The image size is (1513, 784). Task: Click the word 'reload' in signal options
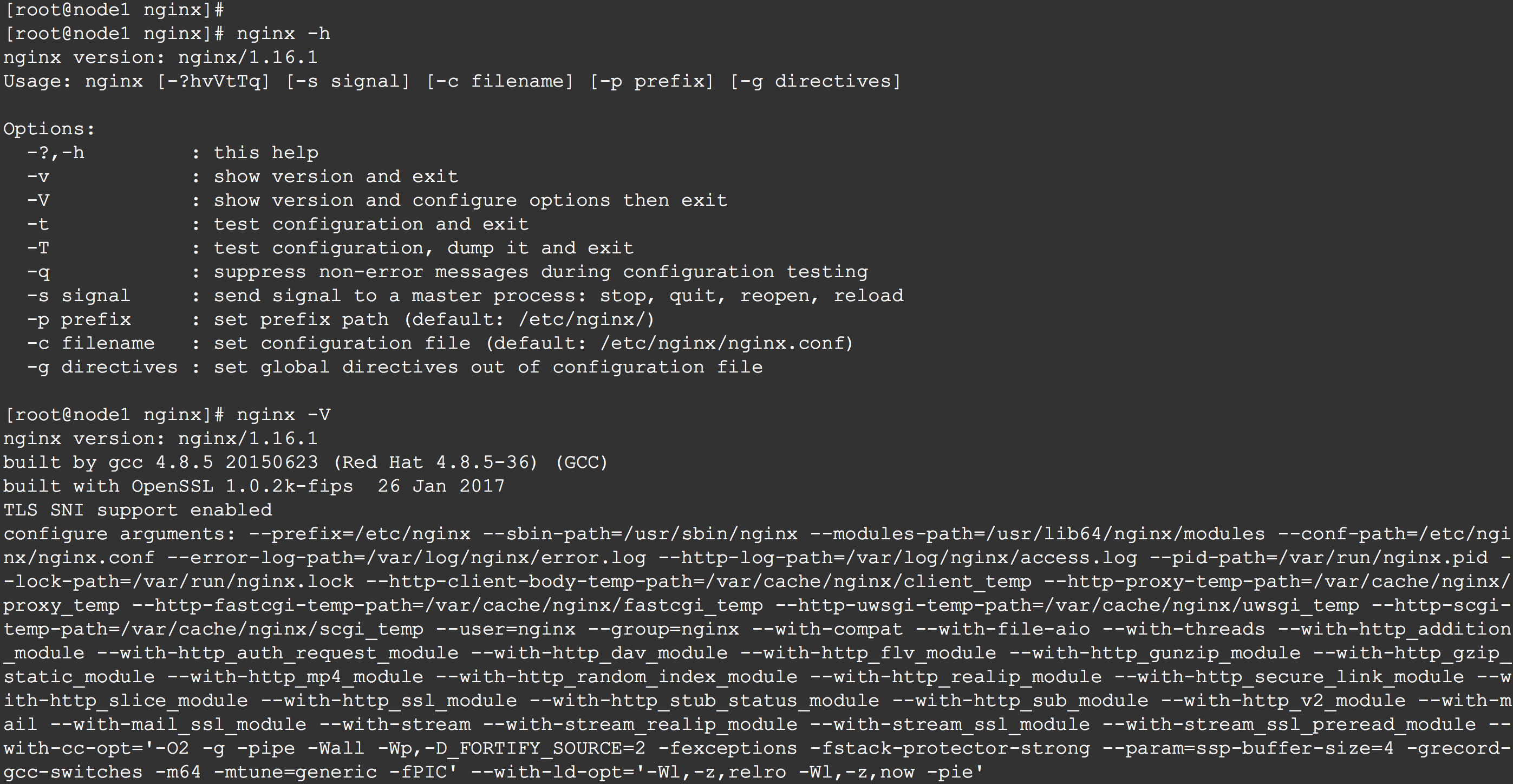868,296
